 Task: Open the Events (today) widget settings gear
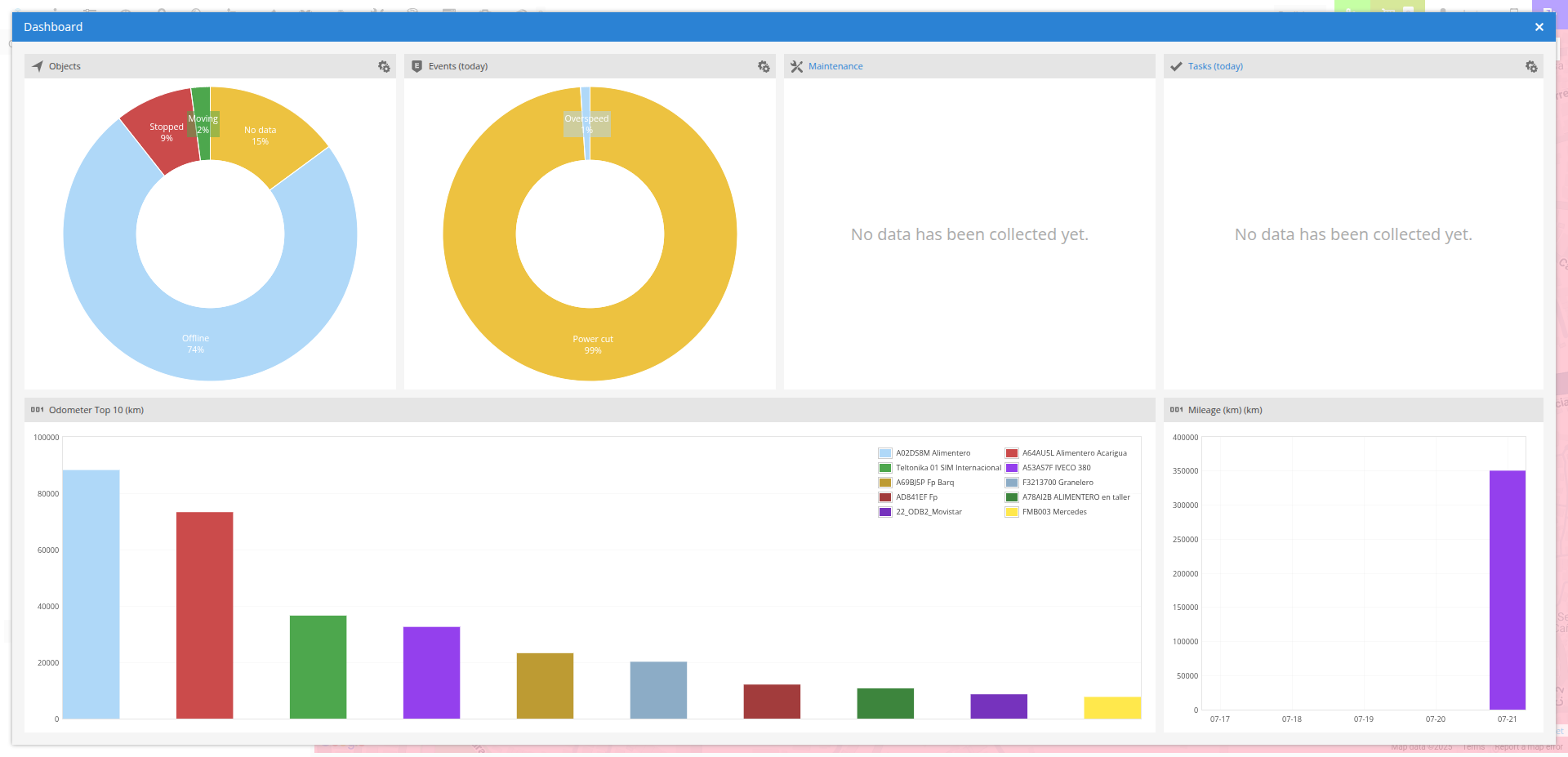tap(763, 66)
